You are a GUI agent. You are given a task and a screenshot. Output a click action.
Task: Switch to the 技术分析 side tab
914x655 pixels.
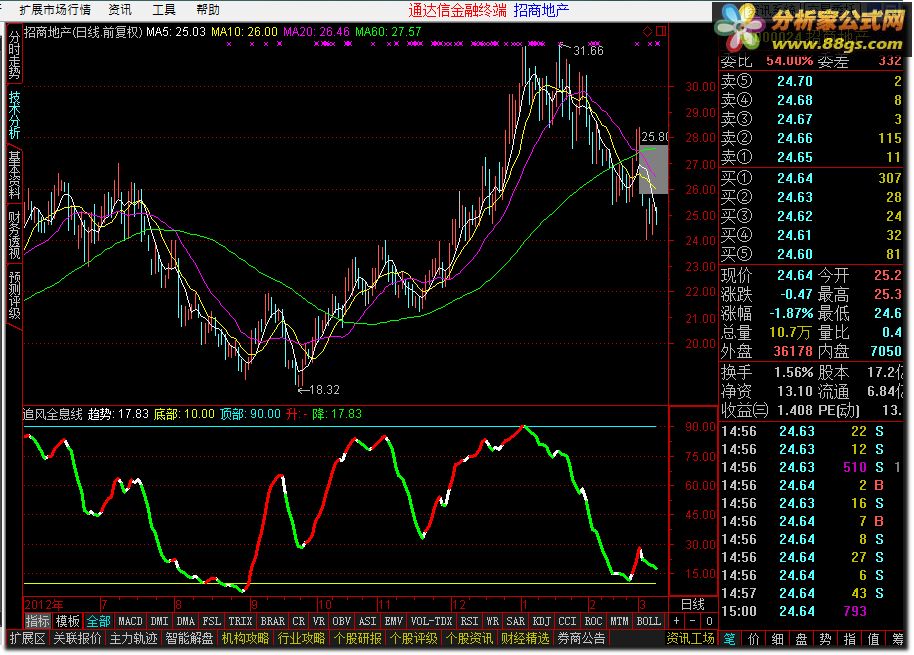(14, 115)
